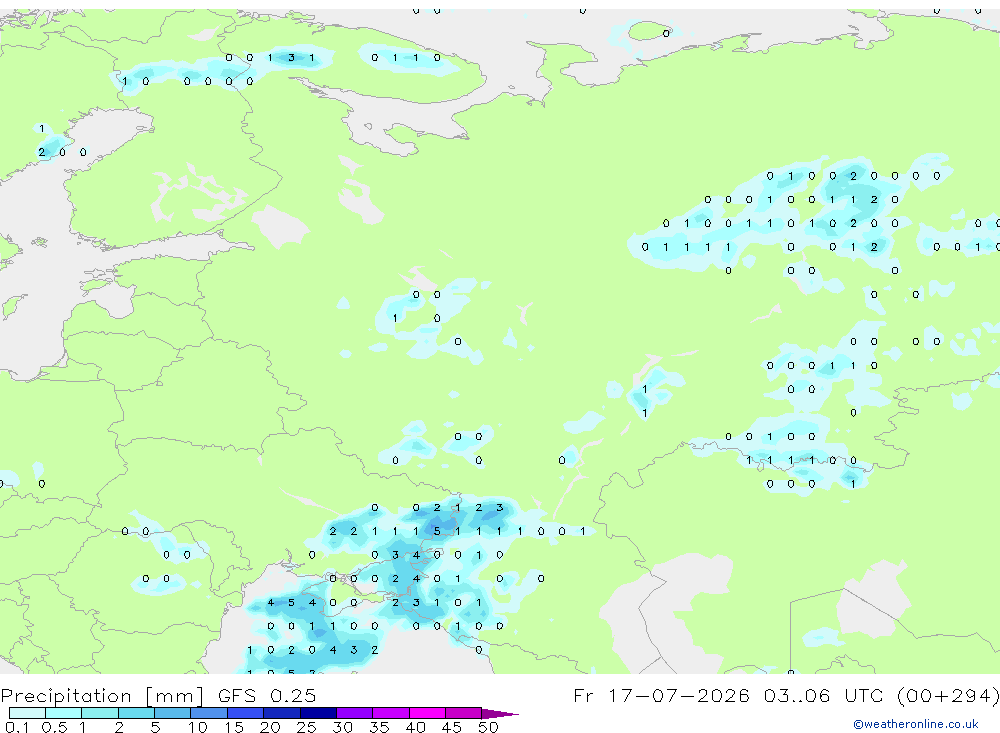The image size is (1000, 733).
Task: Click the 15–20 mm royal blue legend swatch
Action: pos(246,713)
